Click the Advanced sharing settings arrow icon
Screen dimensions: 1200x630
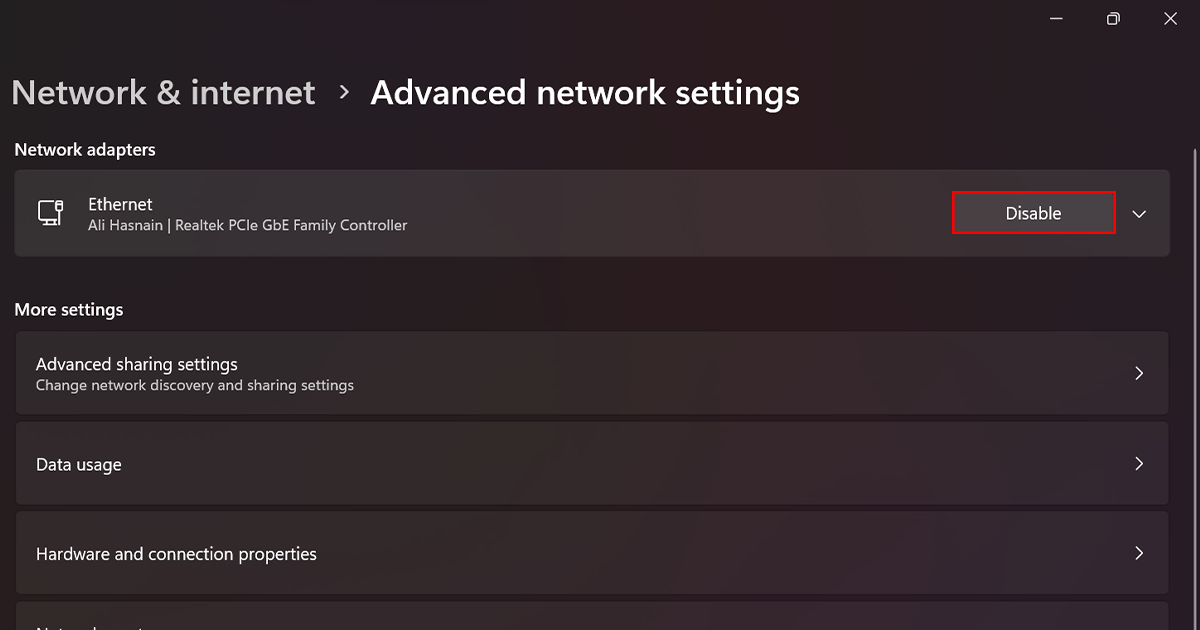tap(1139, 372)
